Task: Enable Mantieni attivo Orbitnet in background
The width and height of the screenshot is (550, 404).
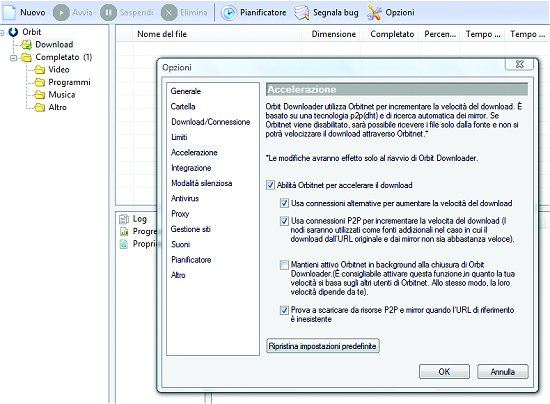Action: pos(284,265)
